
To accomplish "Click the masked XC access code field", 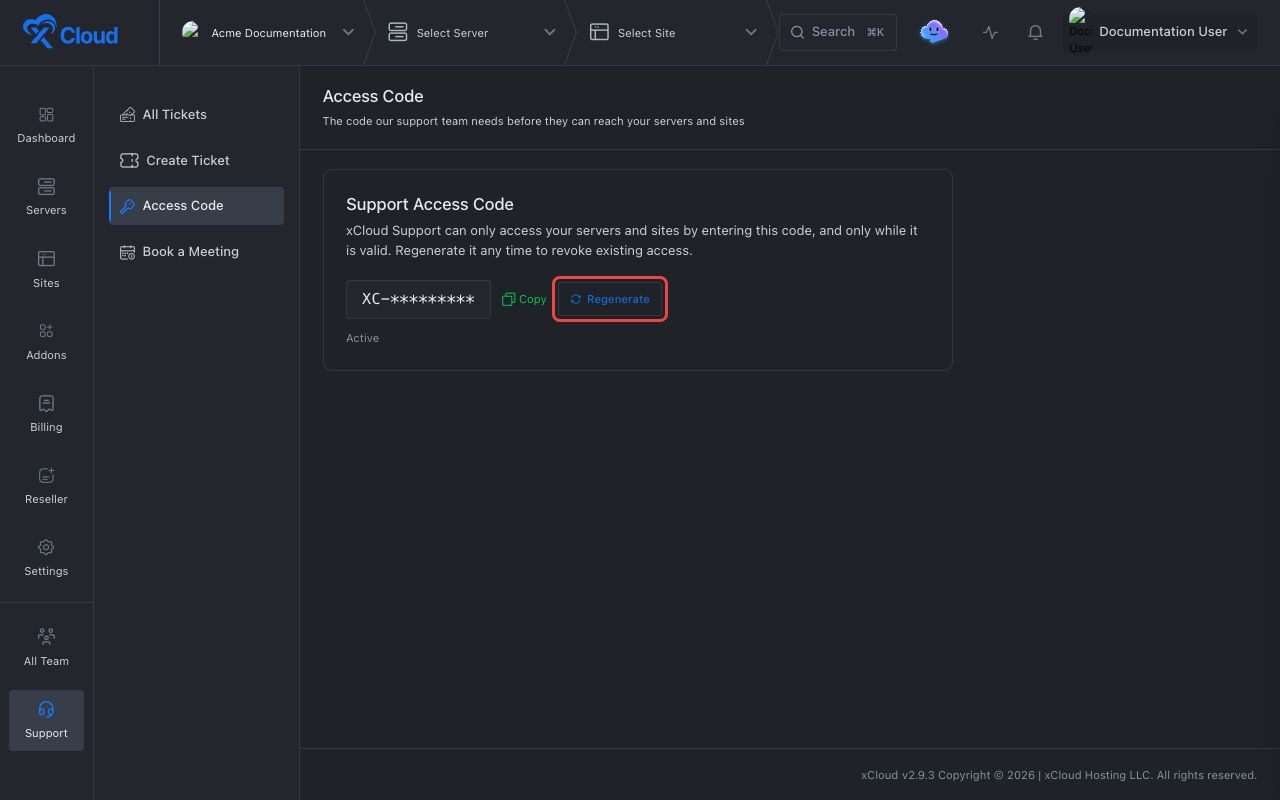I will (418, 299).
